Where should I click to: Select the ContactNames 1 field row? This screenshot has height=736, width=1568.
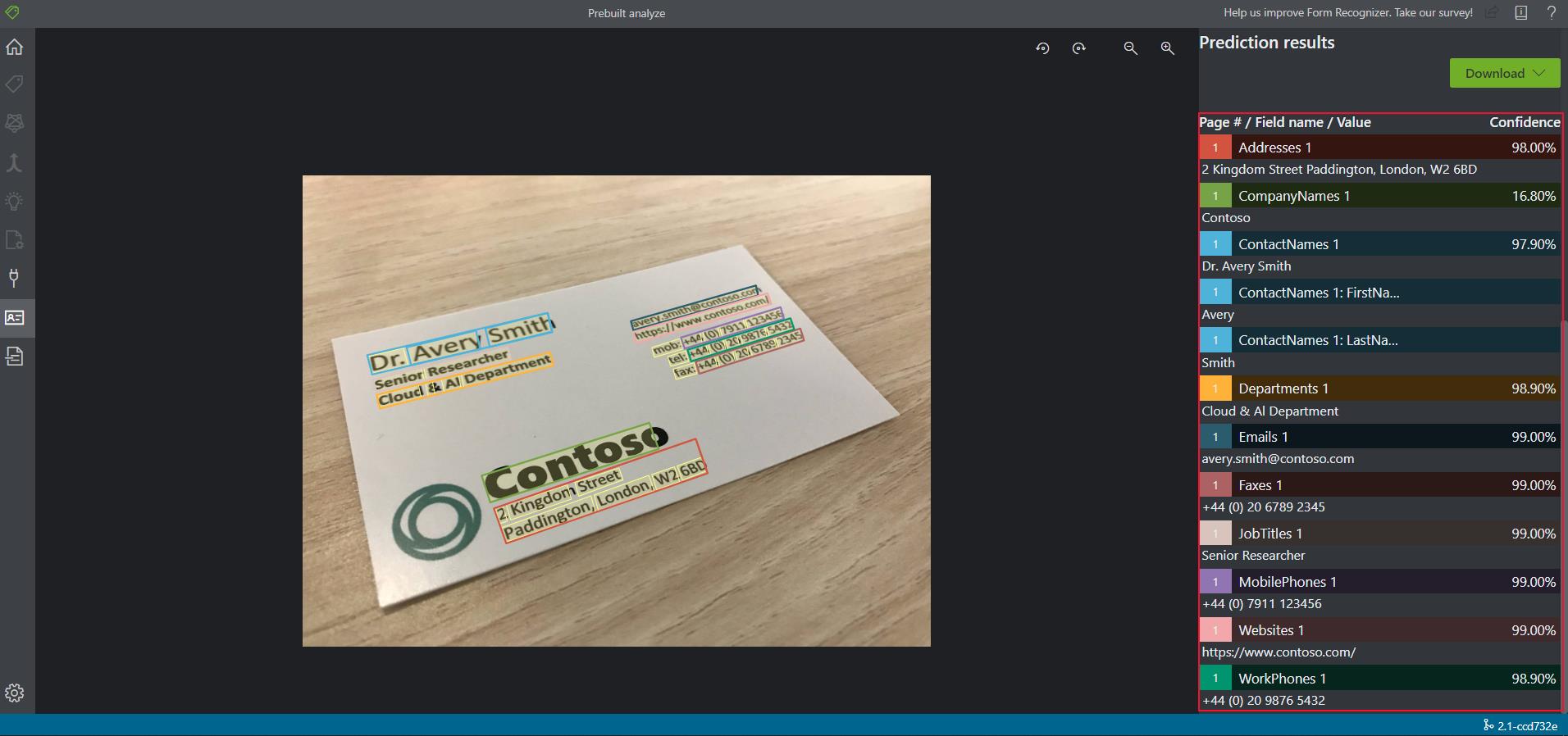1379,244
